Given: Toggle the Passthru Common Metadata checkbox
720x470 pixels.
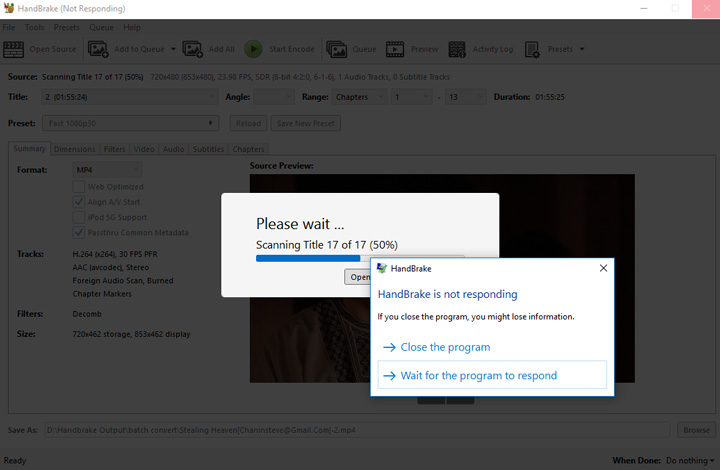Looking at the screenshot, I should [x=79, y=232].
